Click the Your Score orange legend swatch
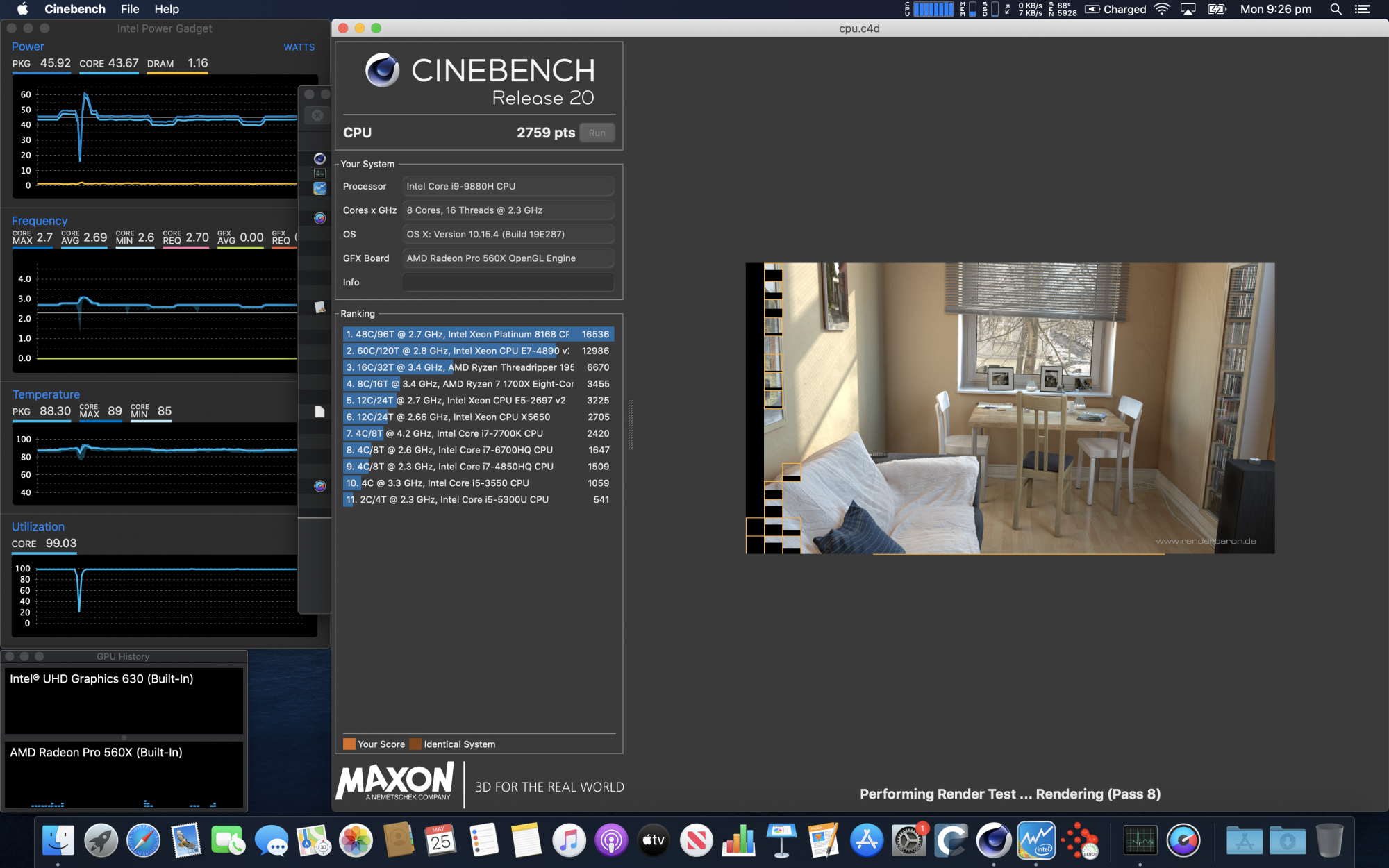The width and height of the screenshot is (1389, 868). click(349, 744)
